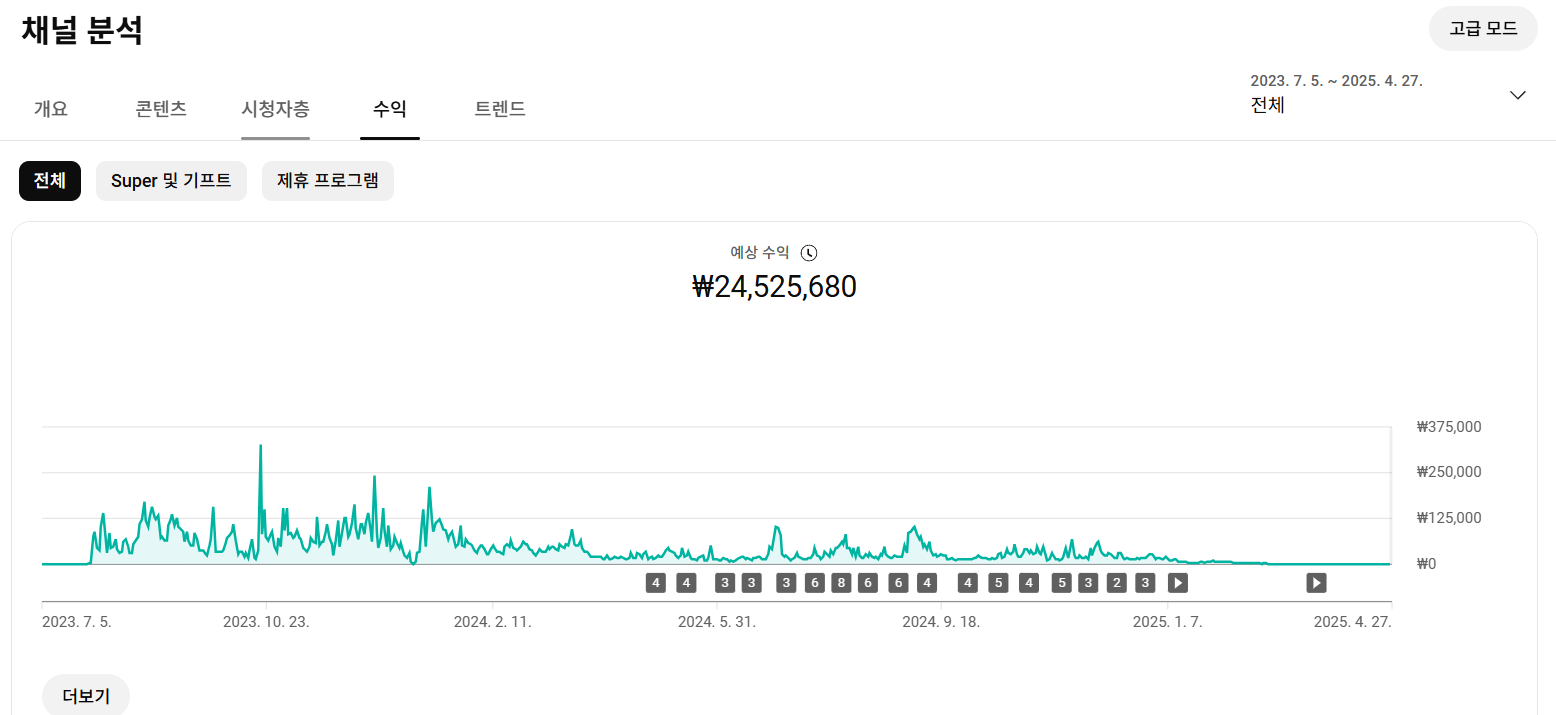Click the ₩250,000 axis label
Image resolution: width=1556 pixels, height=715 pixels.
pyautogui.click(x=1449, y=472)
